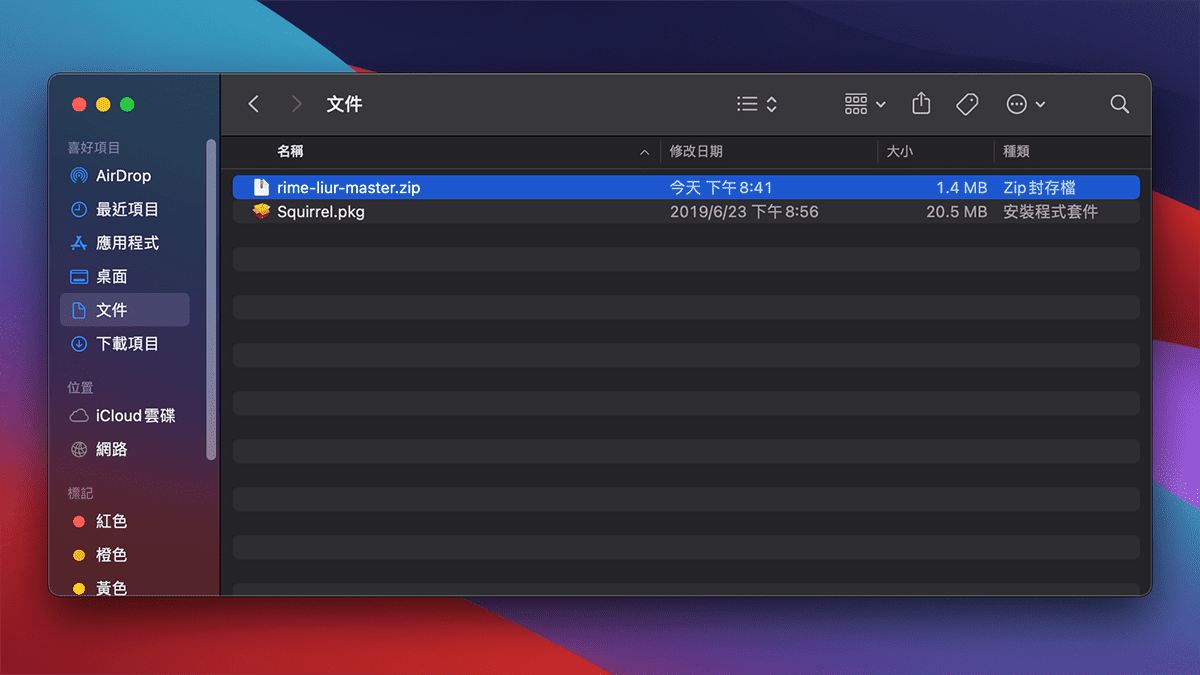Click the Squirrel.pkg installer file icon
The height and width of the screenshot is (675, 1200).
(261, 212)
